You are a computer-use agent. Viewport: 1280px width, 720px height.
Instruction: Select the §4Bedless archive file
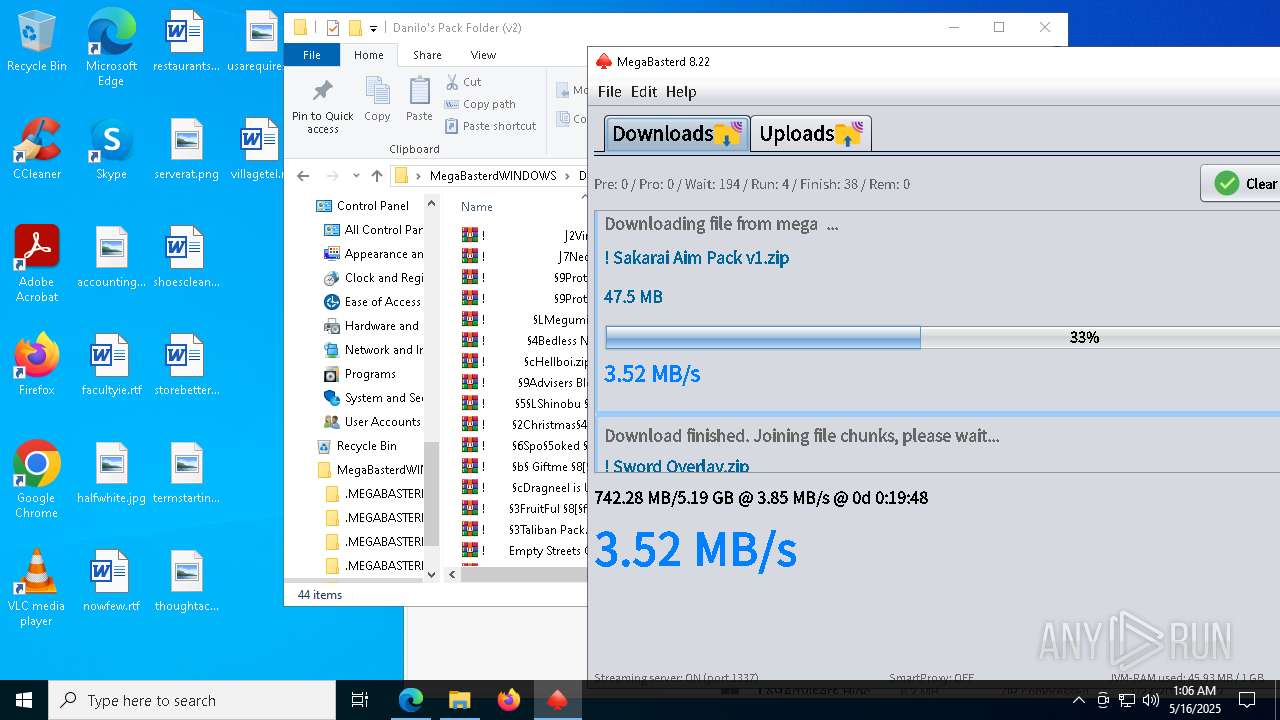(524, 341)
